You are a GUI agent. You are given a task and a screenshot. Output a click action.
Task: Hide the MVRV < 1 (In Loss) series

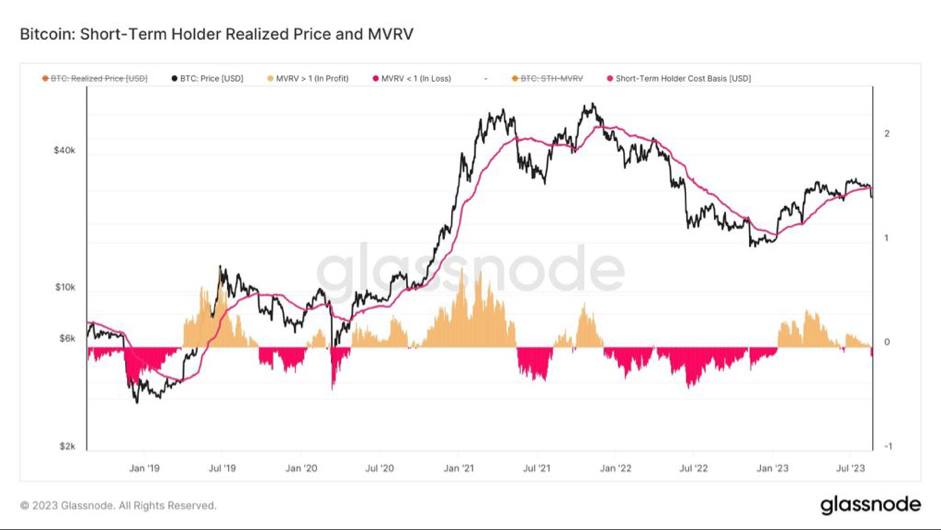pos(416,78)
